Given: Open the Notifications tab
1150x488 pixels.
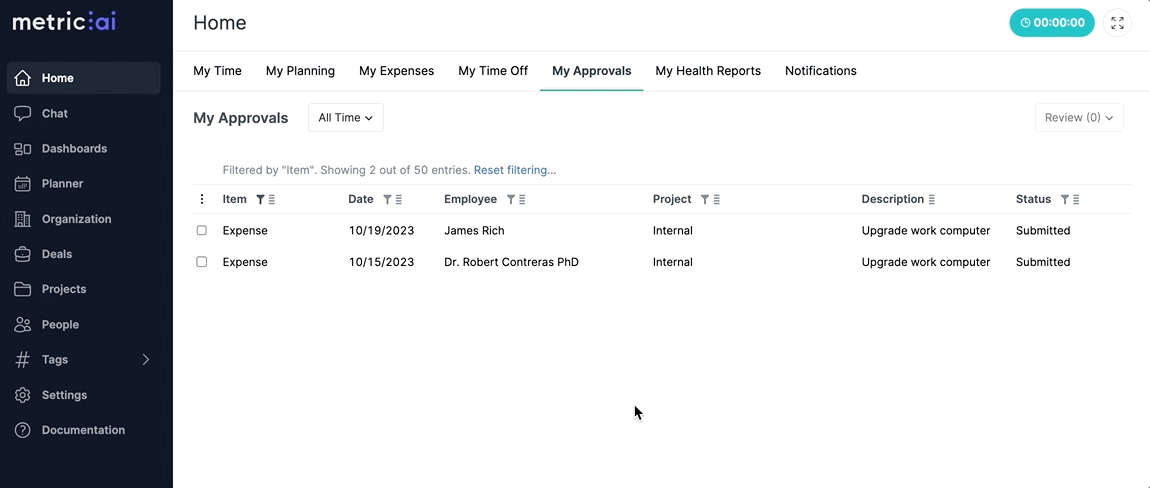Looking at the screenshot, I should [821, 71].
